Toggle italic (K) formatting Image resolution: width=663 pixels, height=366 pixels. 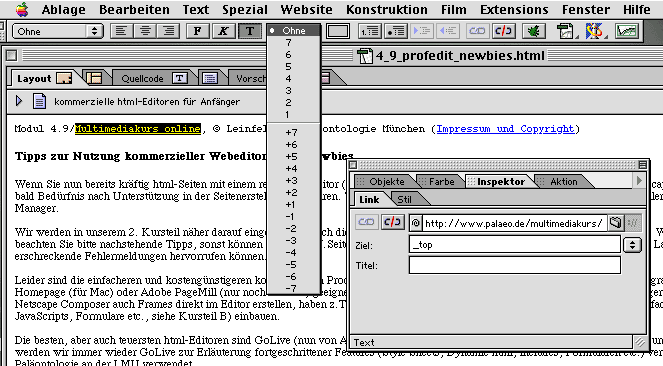[223, 31]
